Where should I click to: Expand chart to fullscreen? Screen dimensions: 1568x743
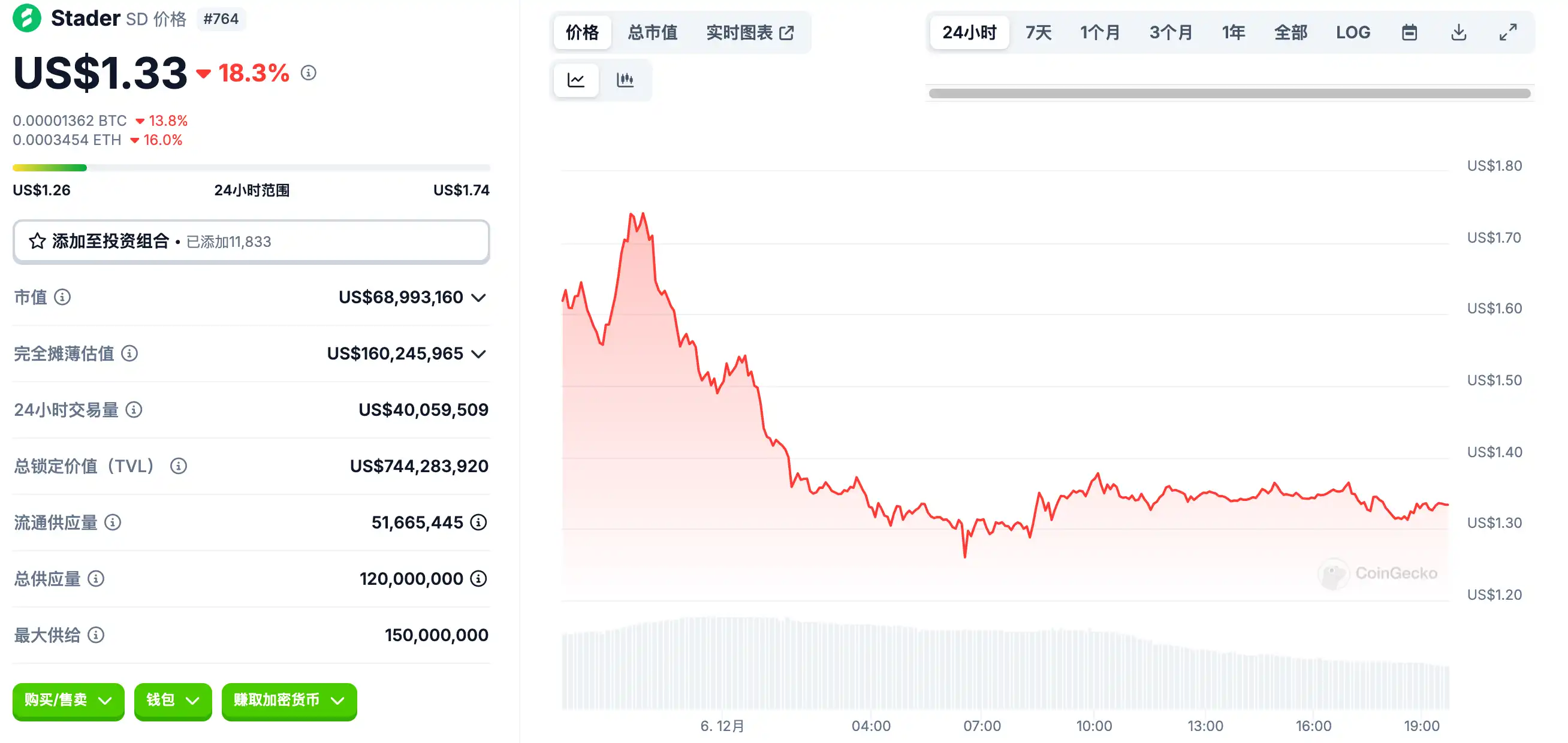pyautogui.click(x=1507, y=32)
